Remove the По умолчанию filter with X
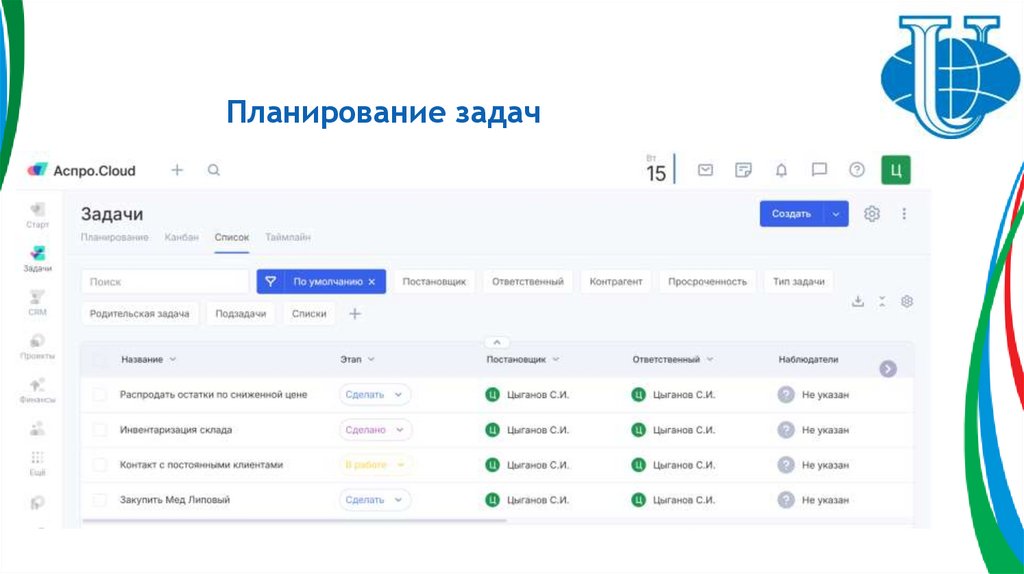The image size is (1024, 574). tap(372, 282)
